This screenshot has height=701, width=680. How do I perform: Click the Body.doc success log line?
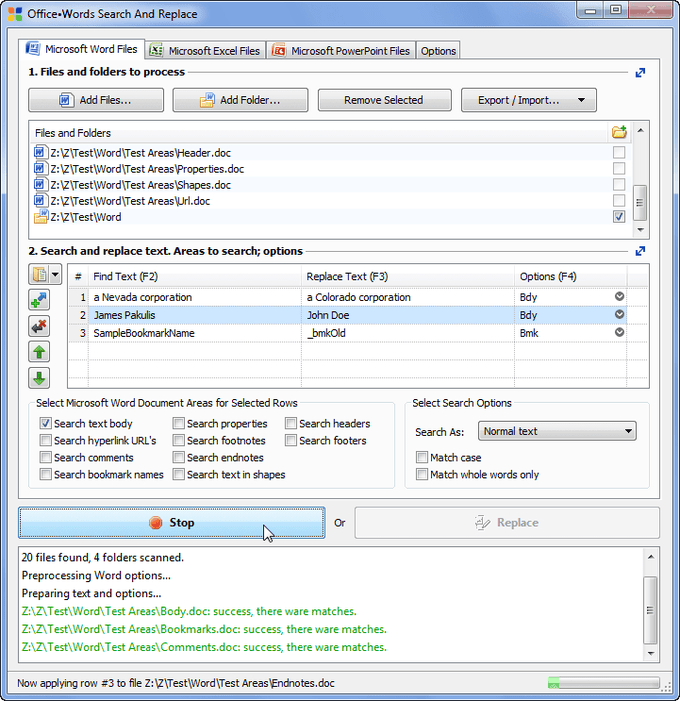(189, 611)
